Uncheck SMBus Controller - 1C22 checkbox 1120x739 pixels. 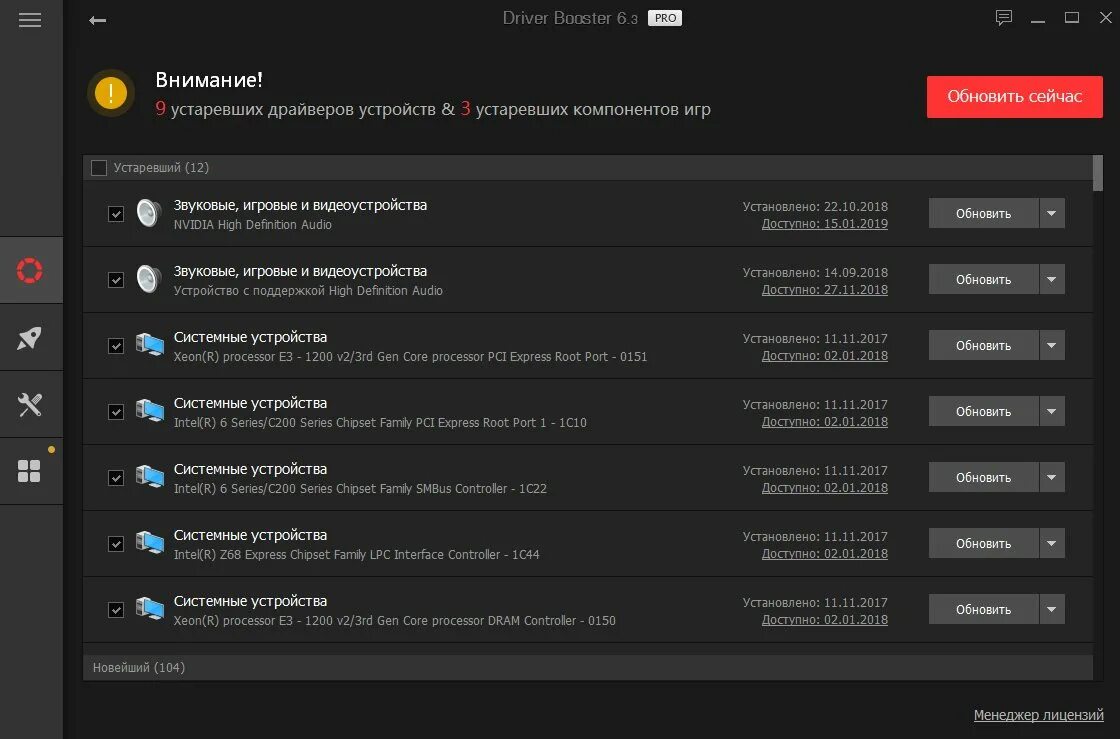coord(116,478)
